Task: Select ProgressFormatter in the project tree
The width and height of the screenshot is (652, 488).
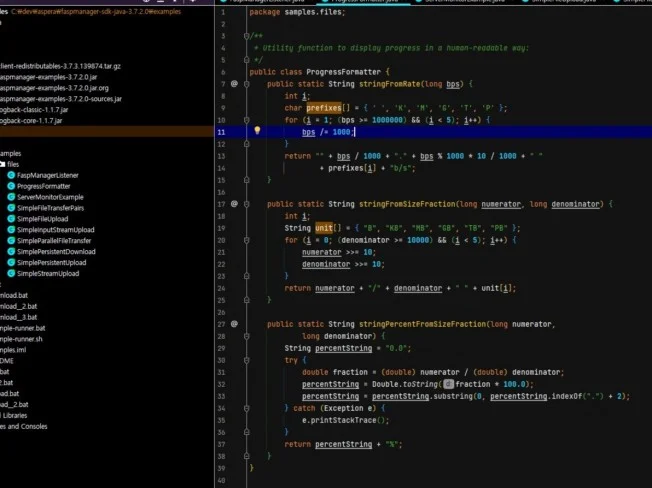Action: tap(43, 186)
